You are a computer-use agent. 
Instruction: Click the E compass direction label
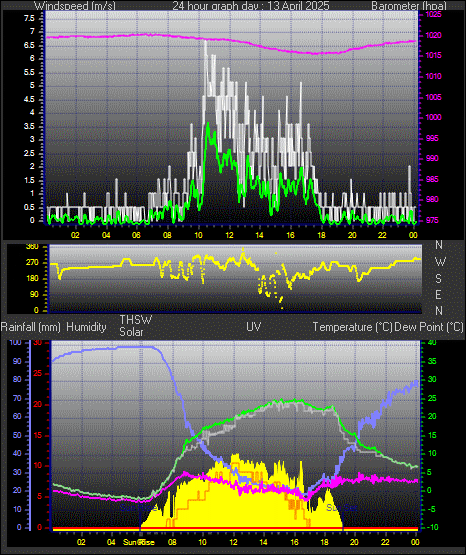click(x=438, y=294)
